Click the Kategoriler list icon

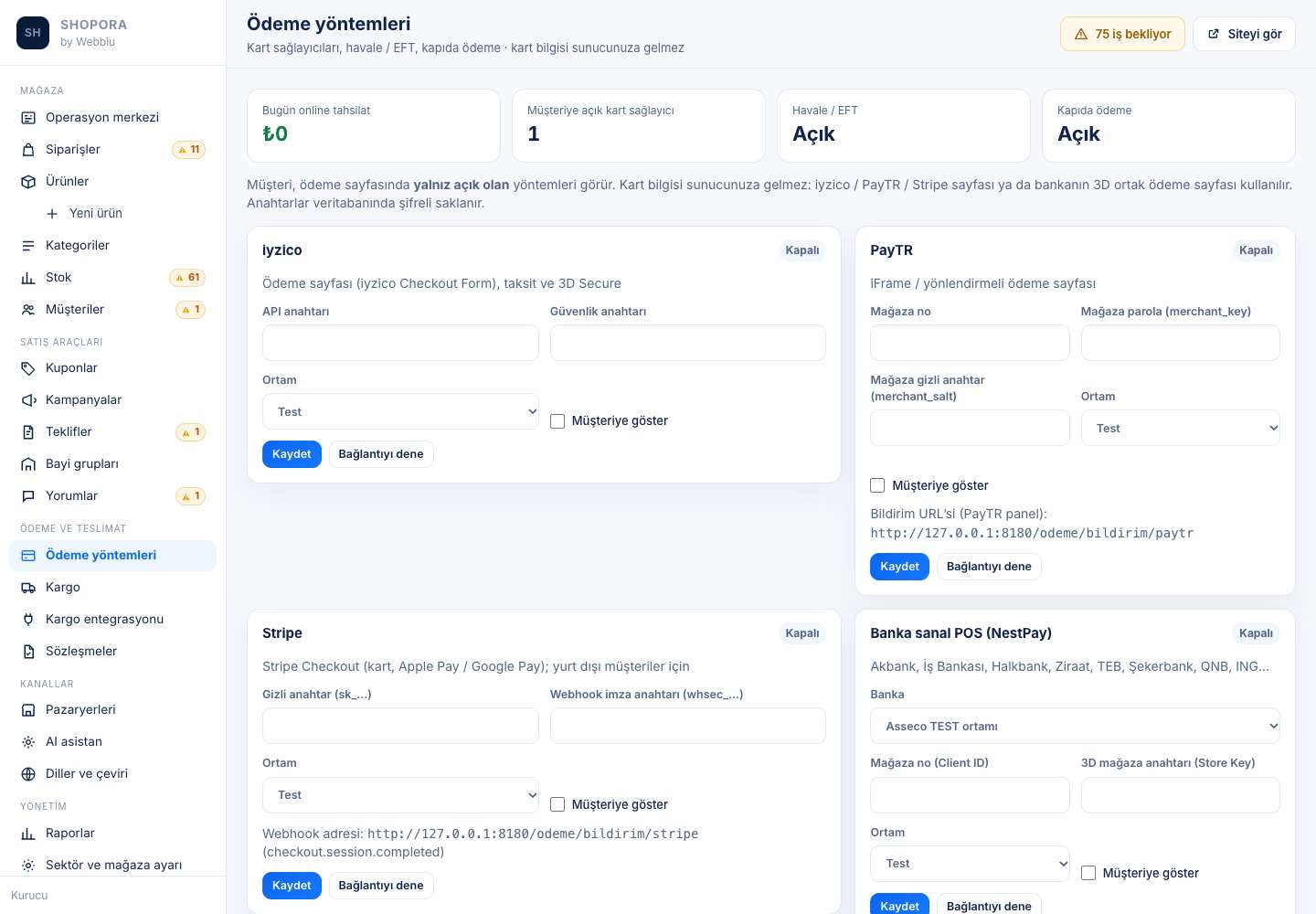click(x=28, y=246)
